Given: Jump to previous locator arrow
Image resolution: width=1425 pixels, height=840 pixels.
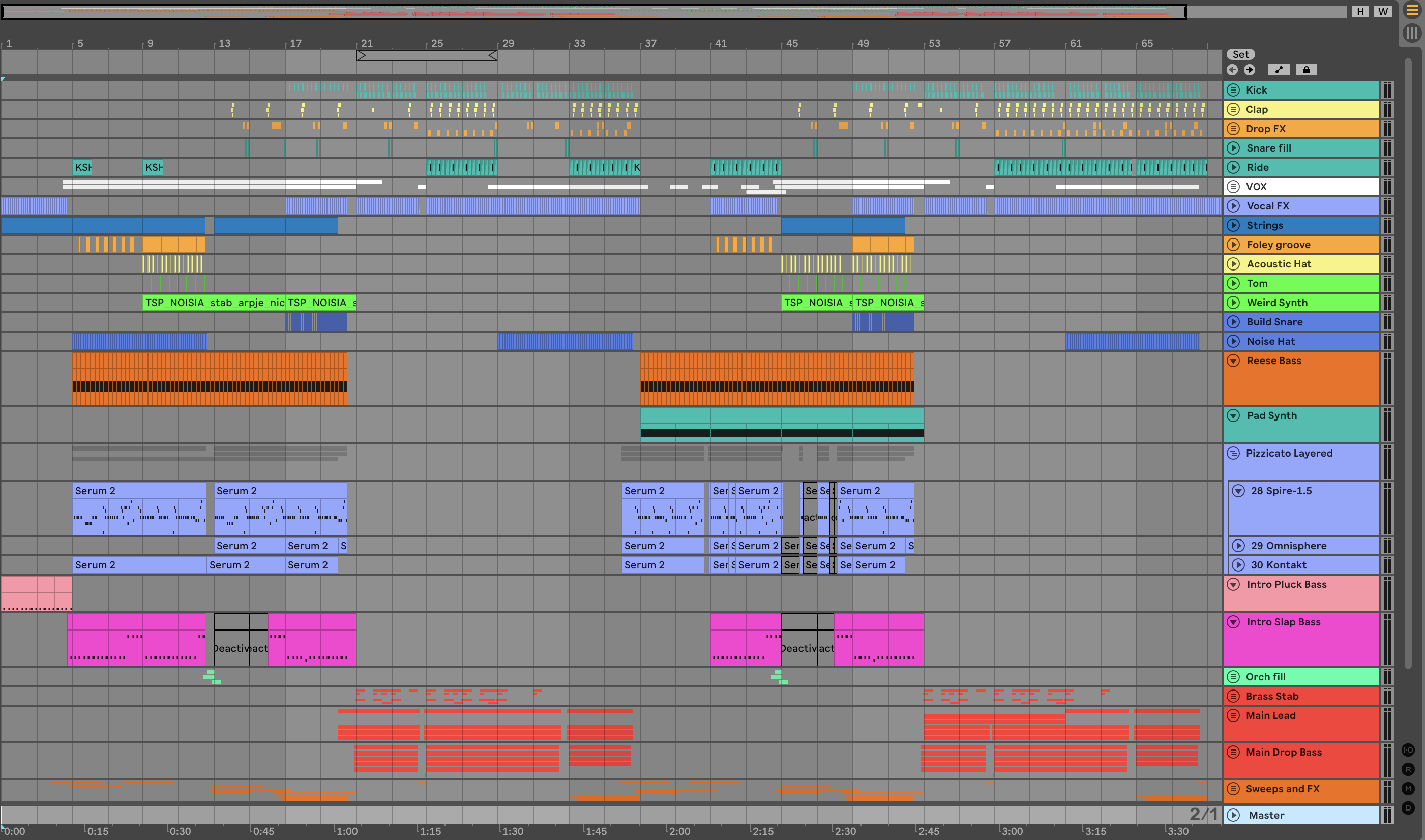Looking at the screenshot, I should click(x=1233, y=70).
